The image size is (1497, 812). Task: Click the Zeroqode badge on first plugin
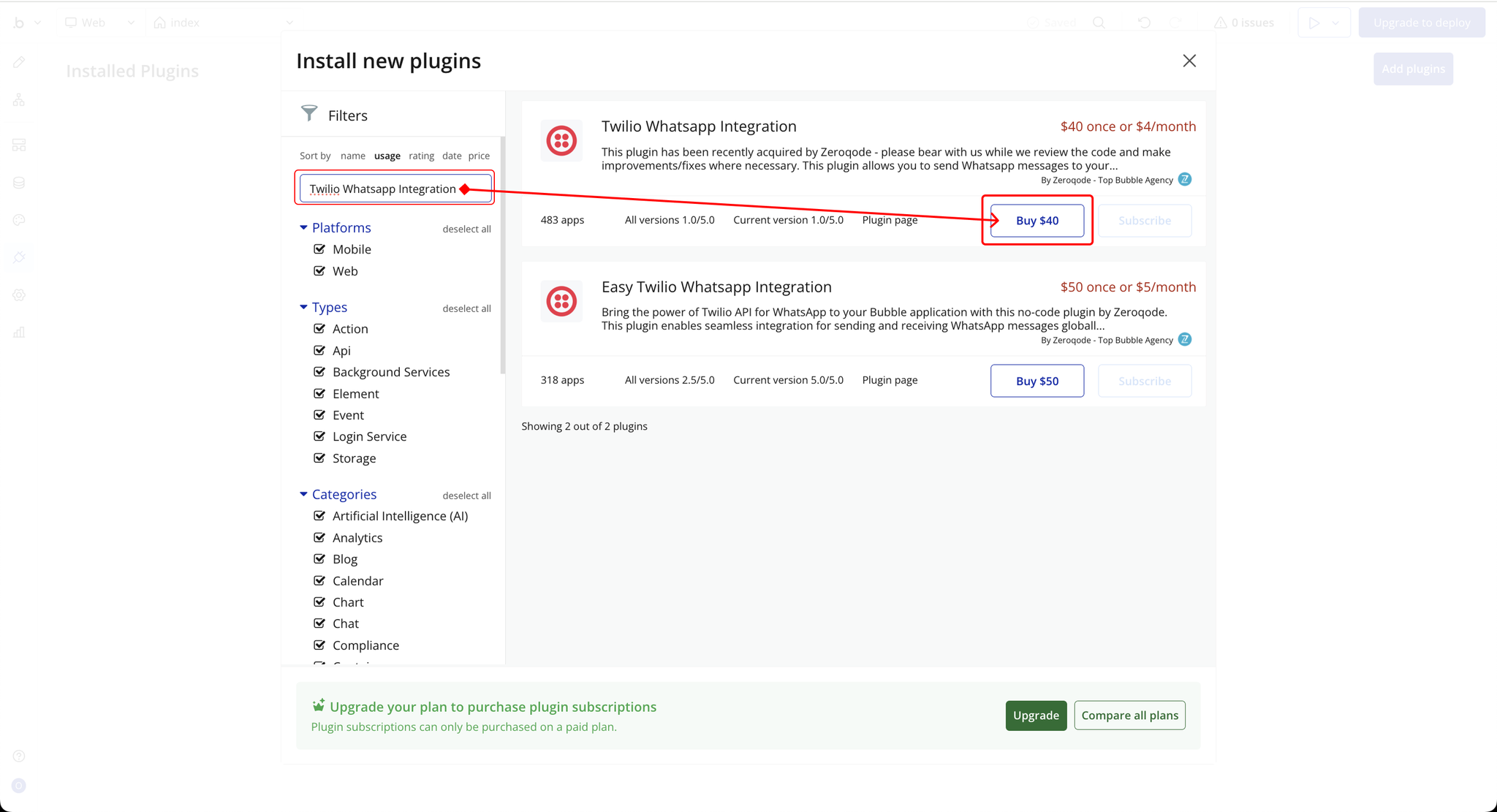(x=1185, y=180)
